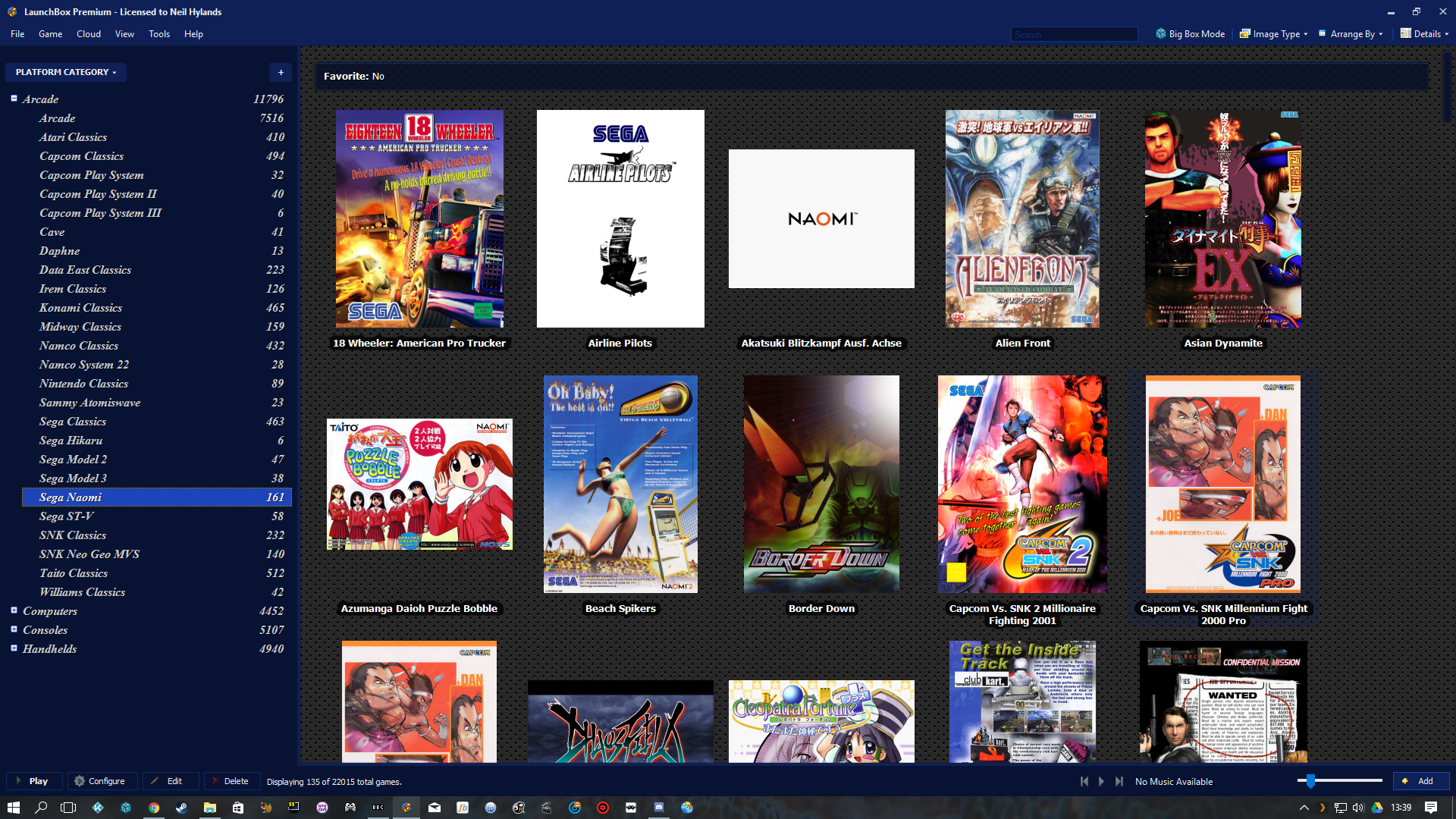Click the plus button beside Platform Category

(281, 72)
